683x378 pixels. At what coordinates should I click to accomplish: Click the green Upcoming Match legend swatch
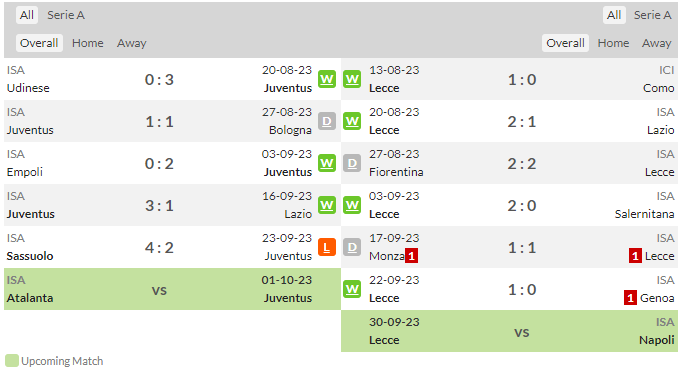(x=12, y=361)
